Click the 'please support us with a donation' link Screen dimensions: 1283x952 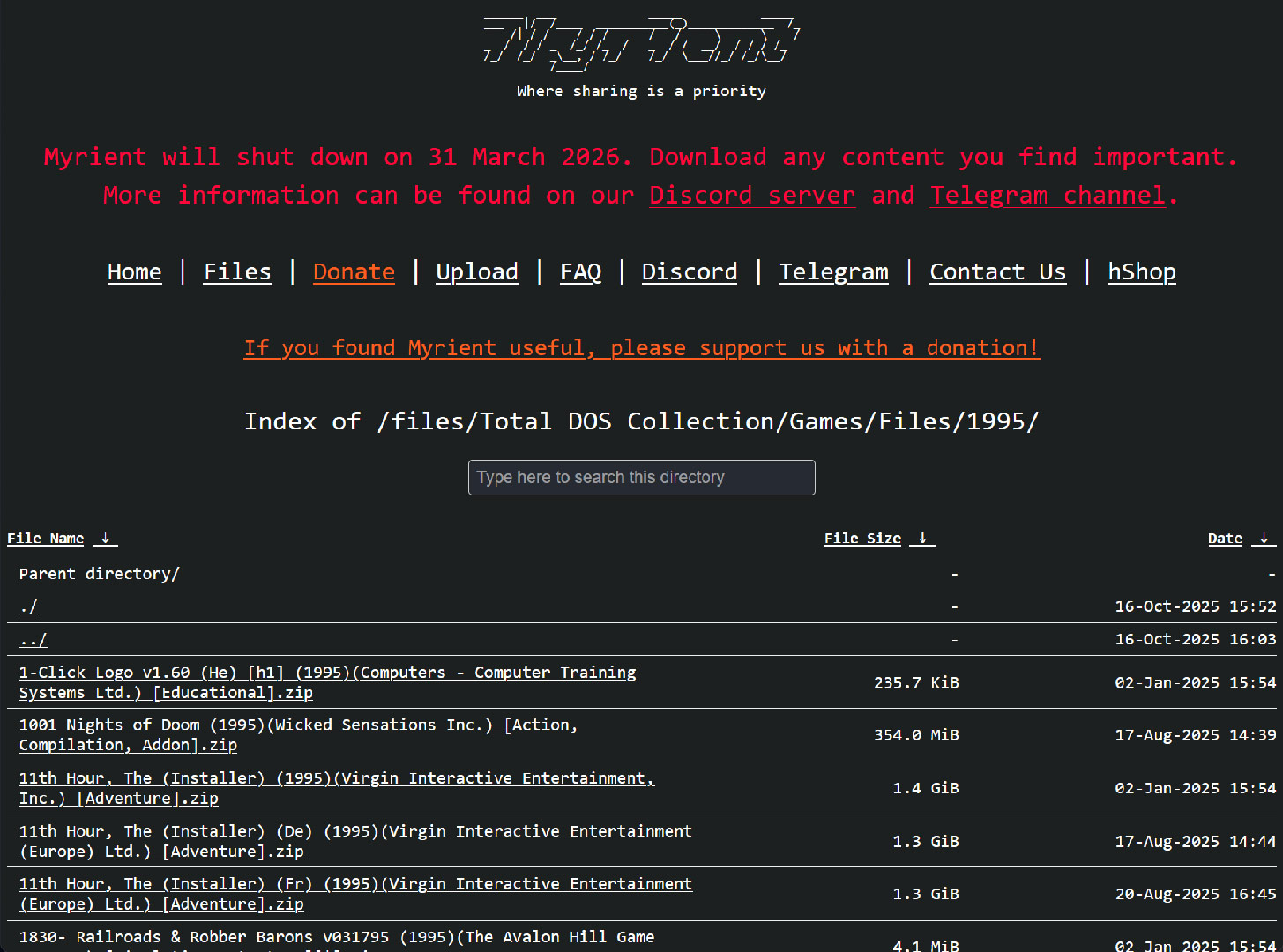pos(642,348)
